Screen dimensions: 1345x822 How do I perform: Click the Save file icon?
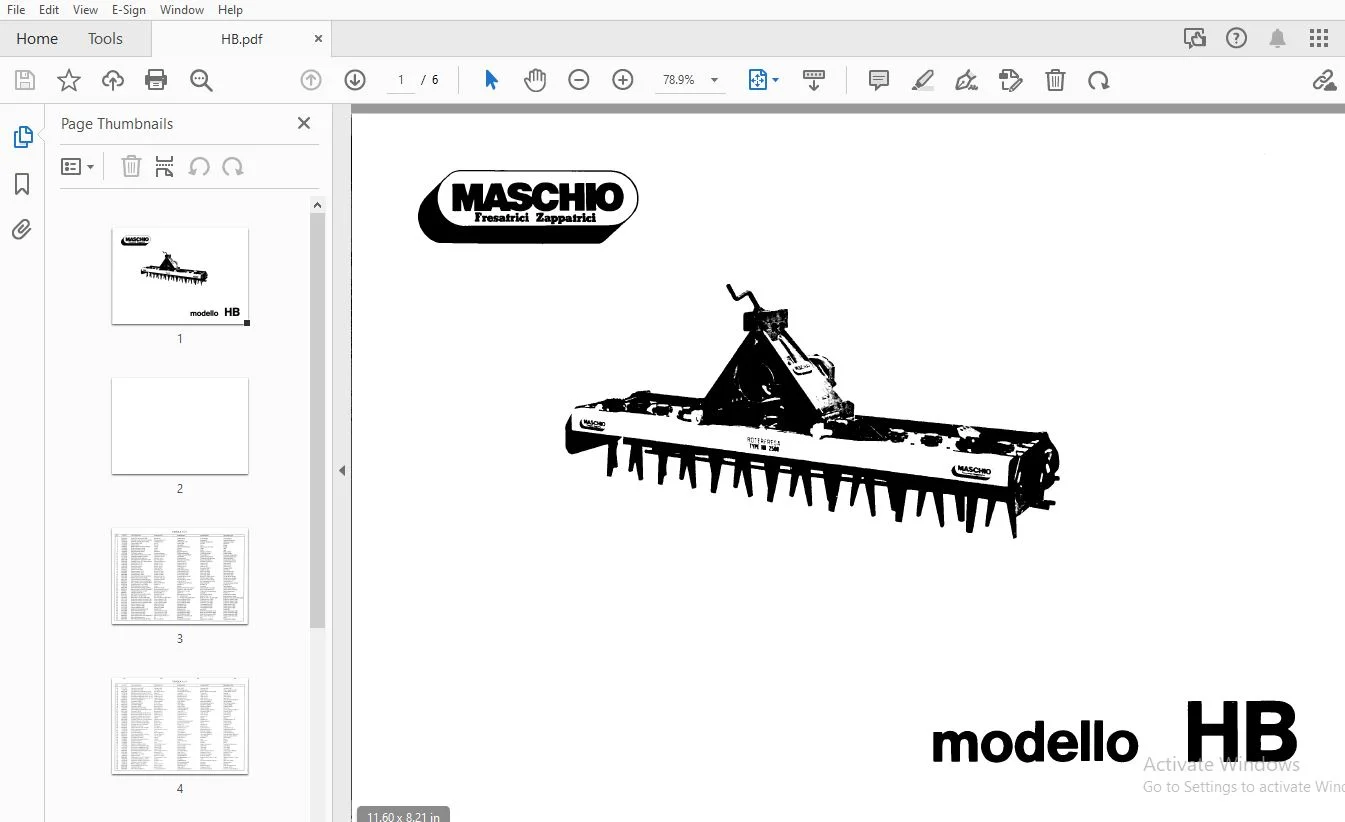tap(25, 80)
